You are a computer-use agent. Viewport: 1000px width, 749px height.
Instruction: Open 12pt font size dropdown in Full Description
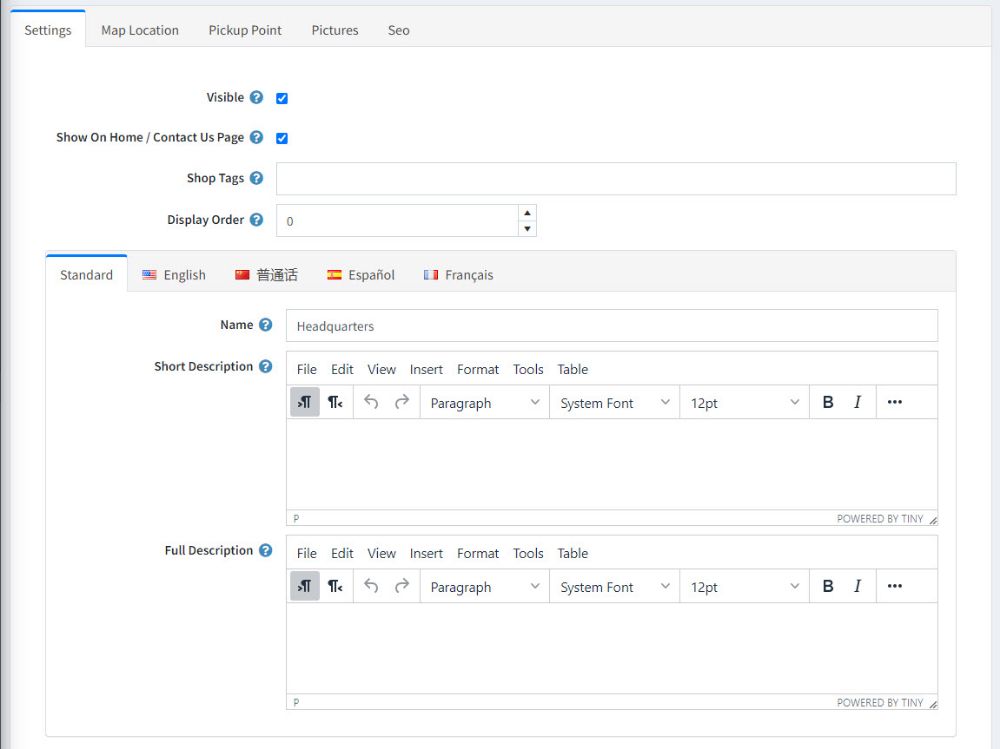coord(744,586)
